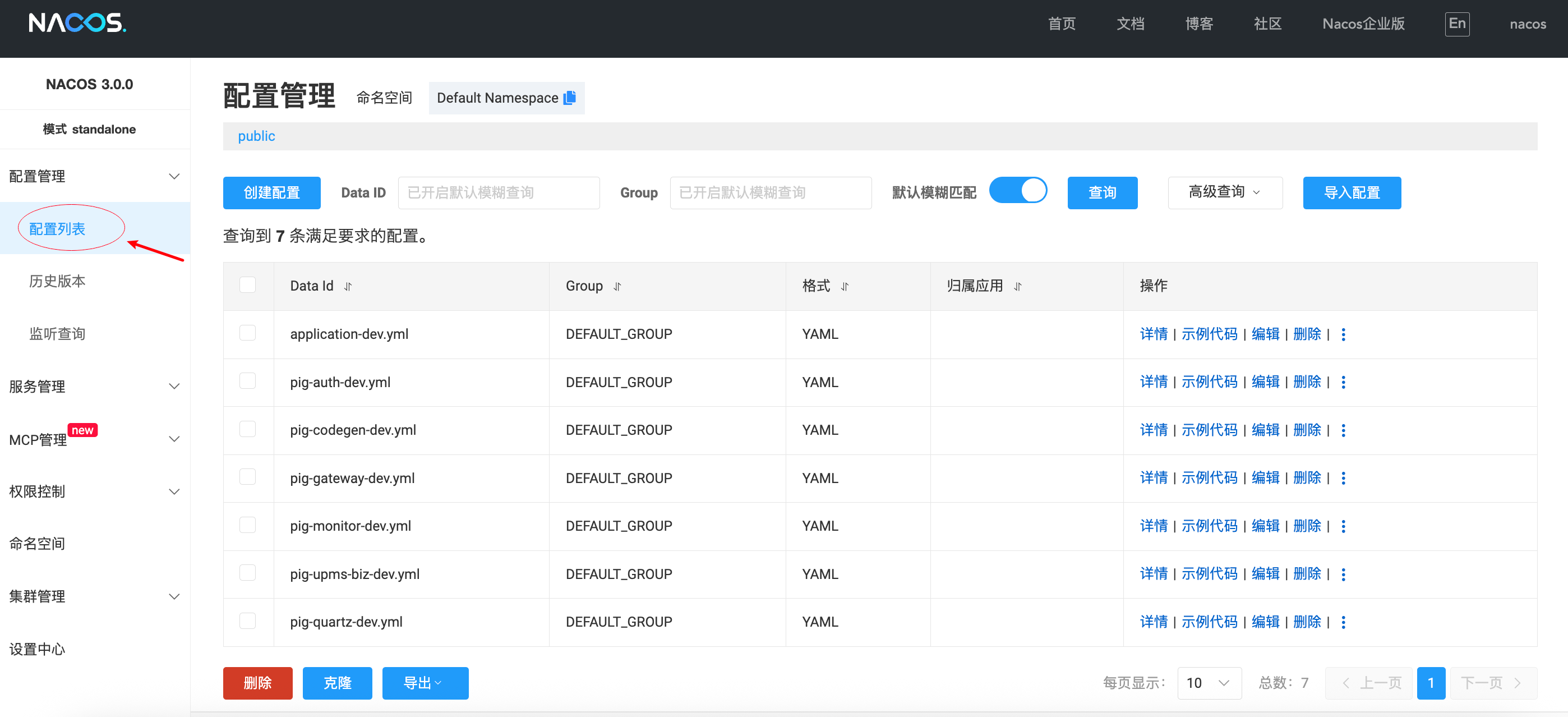Viewport: 1568px width, 717px height.
Task: Toggle the 默认模糊匹配 switch
Action: pyautogui.click(x=1018, y=191)
